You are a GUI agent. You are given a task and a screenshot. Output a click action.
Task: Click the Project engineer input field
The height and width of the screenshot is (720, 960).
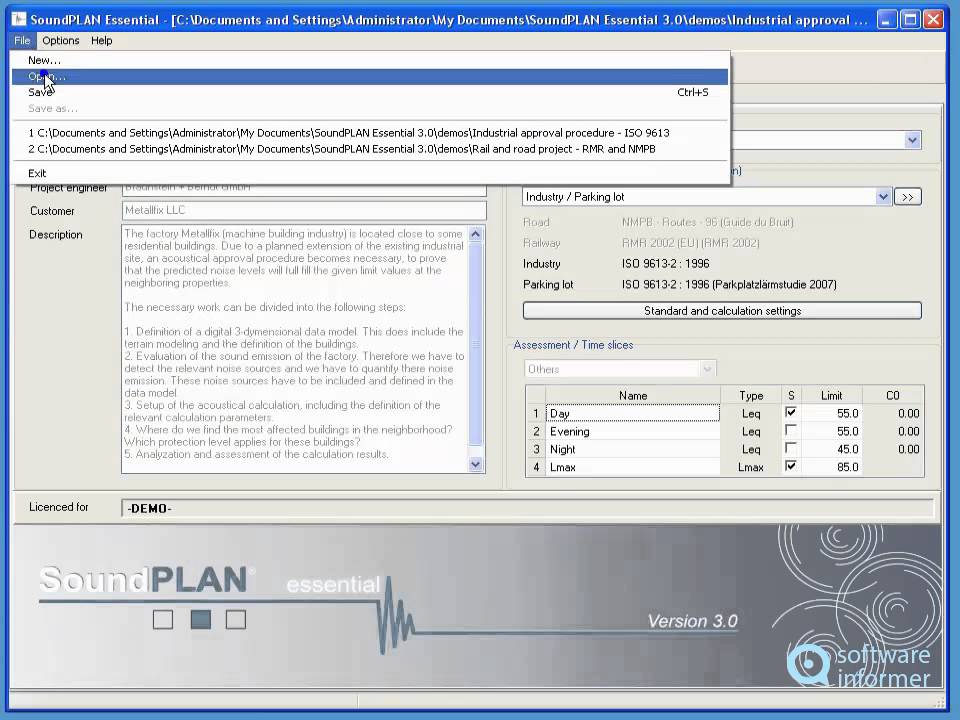pos(304,188)
